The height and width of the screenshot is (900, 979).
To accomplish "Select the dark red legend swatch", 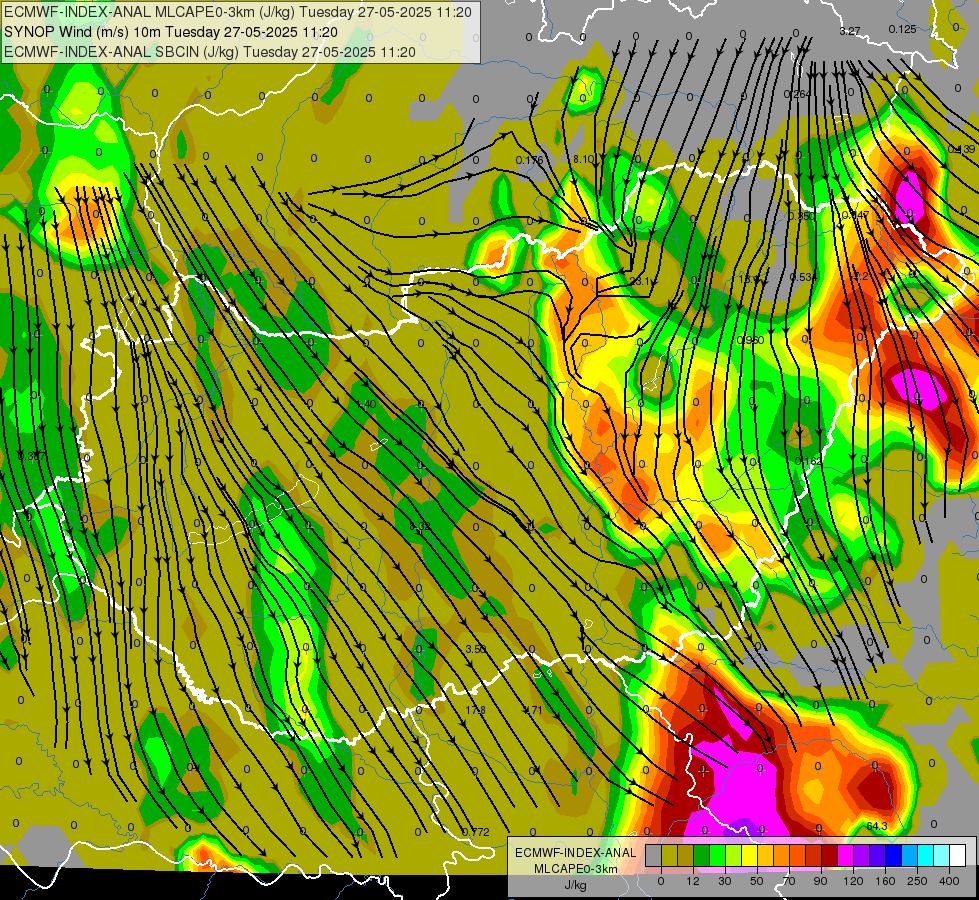I will point(830,855).
